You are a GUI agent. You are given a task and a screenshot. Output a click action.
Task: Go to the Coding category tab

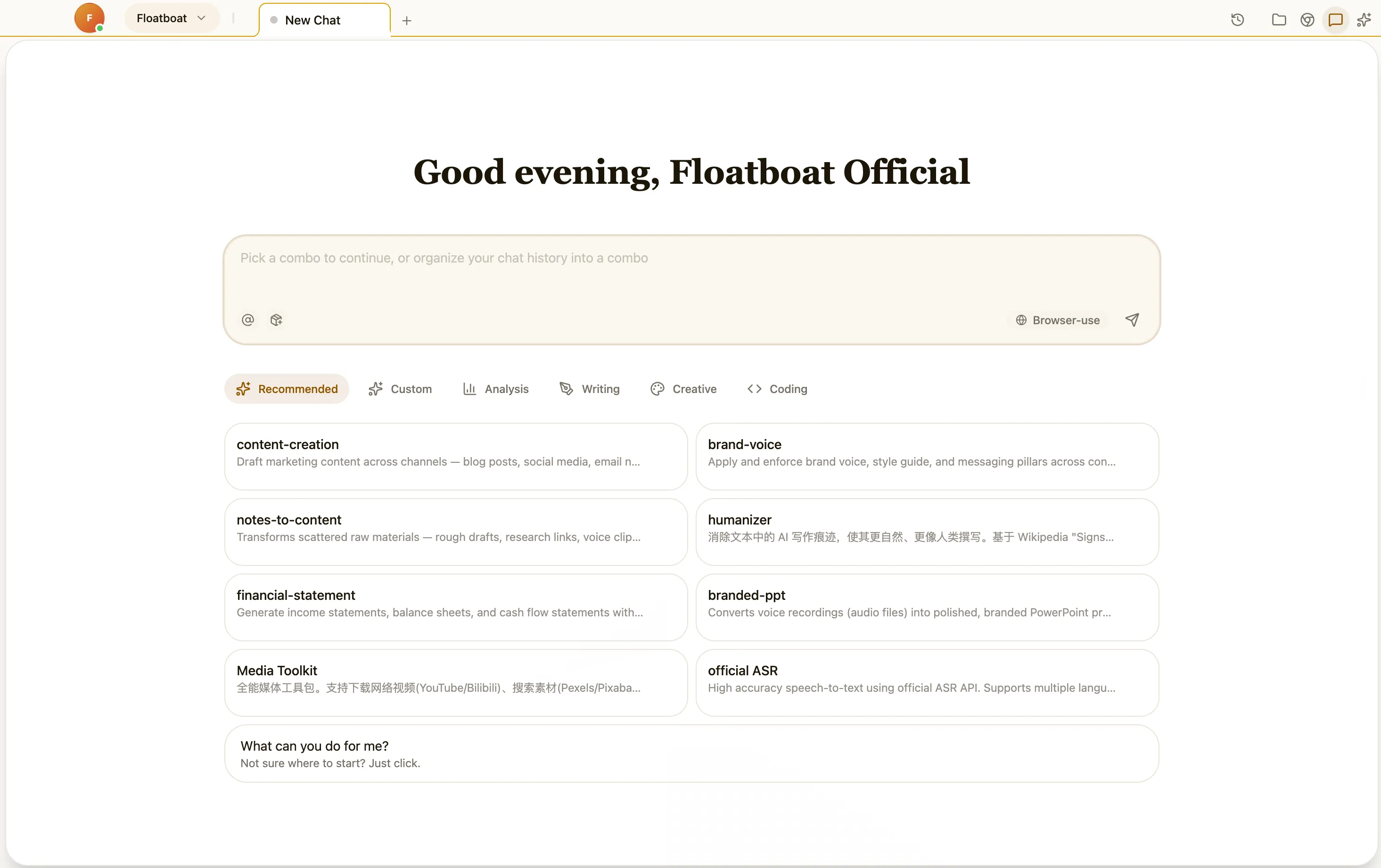pos(777,389)
